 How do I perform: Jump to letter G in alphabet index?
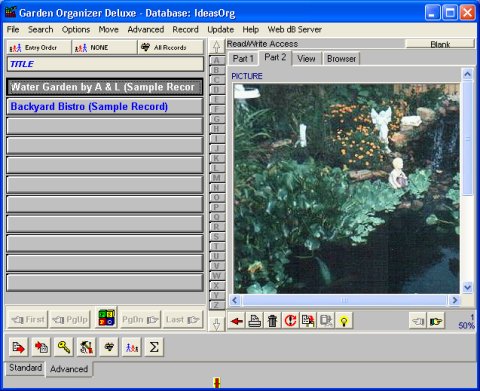217,119
